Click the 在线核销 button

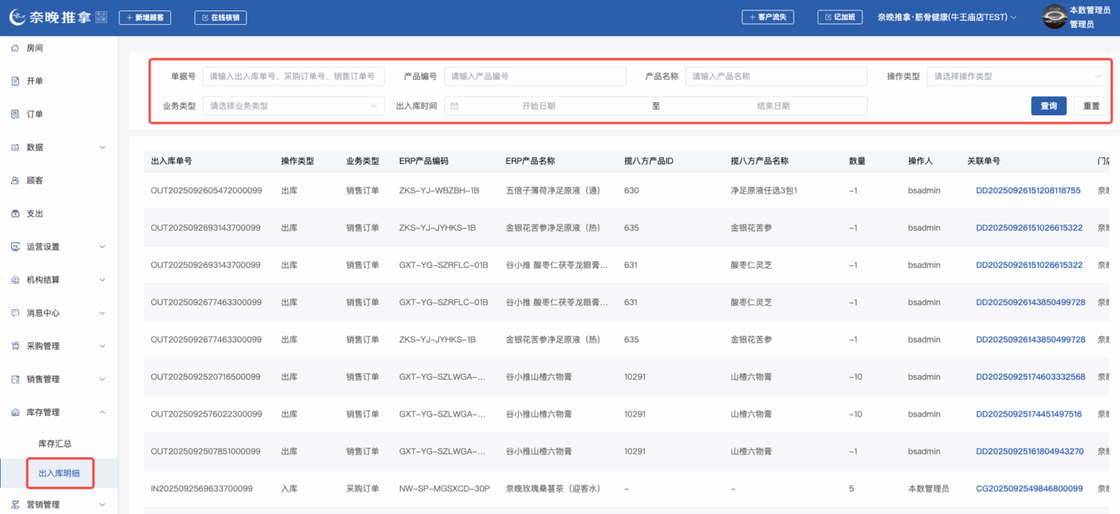(x=221, y=17)
